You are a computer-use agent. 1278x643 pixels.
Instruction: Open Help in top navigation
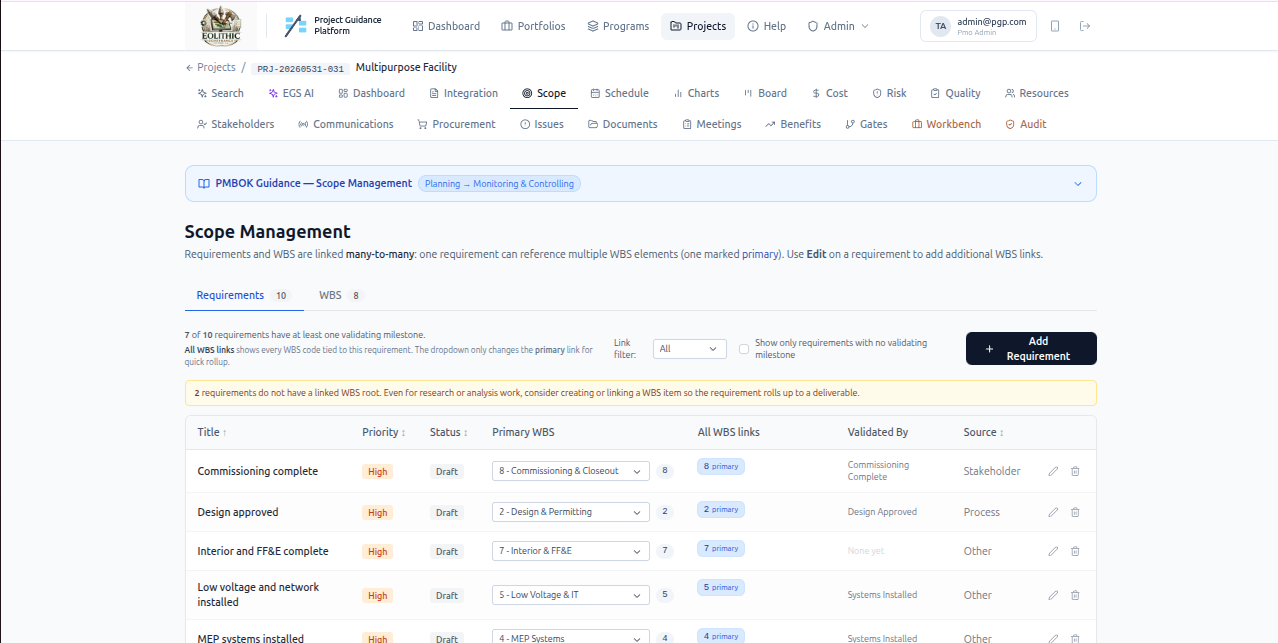[x=766, y=26]
